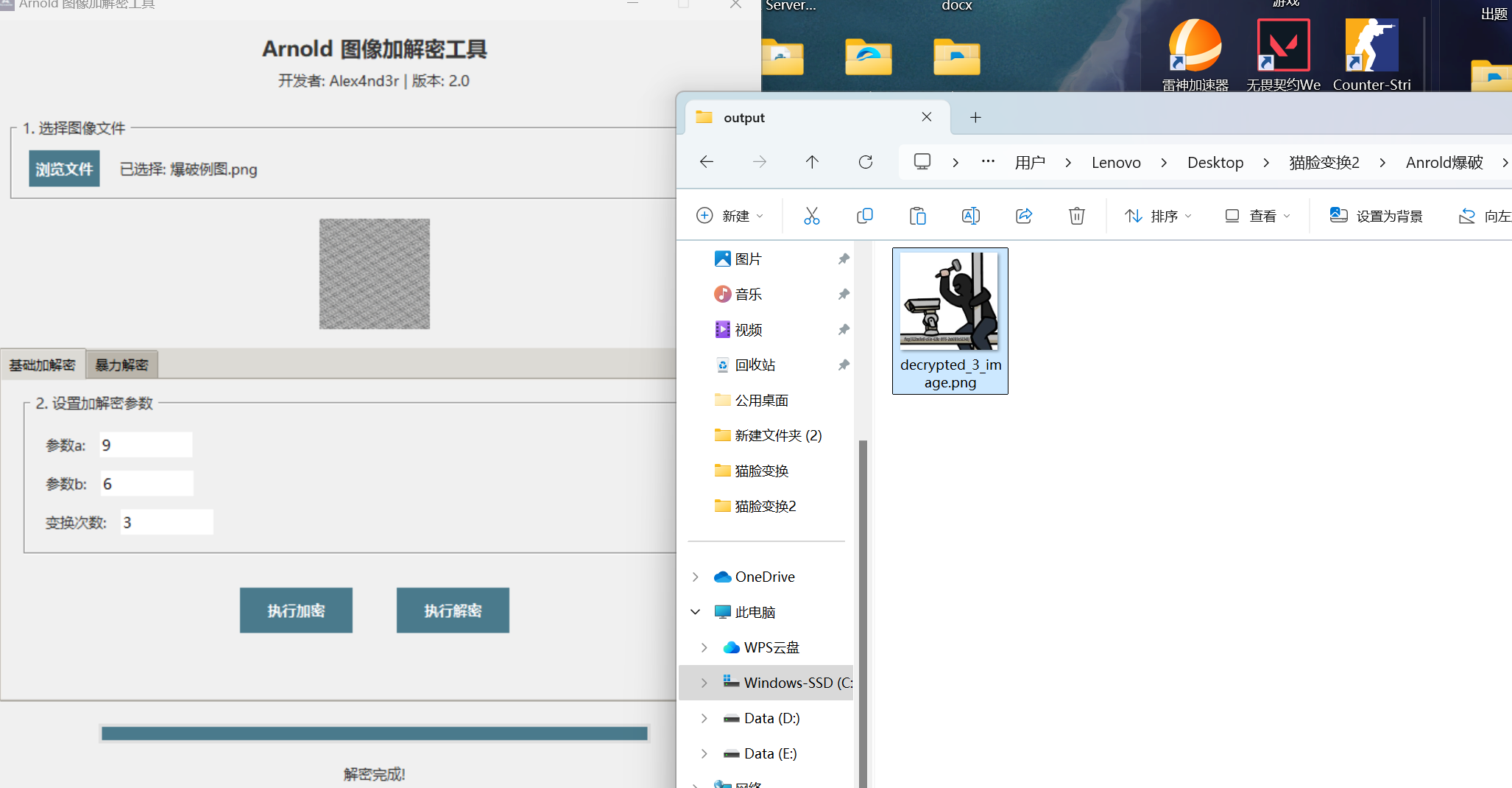Click the Share icon in Explorer toolbar
1512x788 pixels.
(x=1024, y=215)
